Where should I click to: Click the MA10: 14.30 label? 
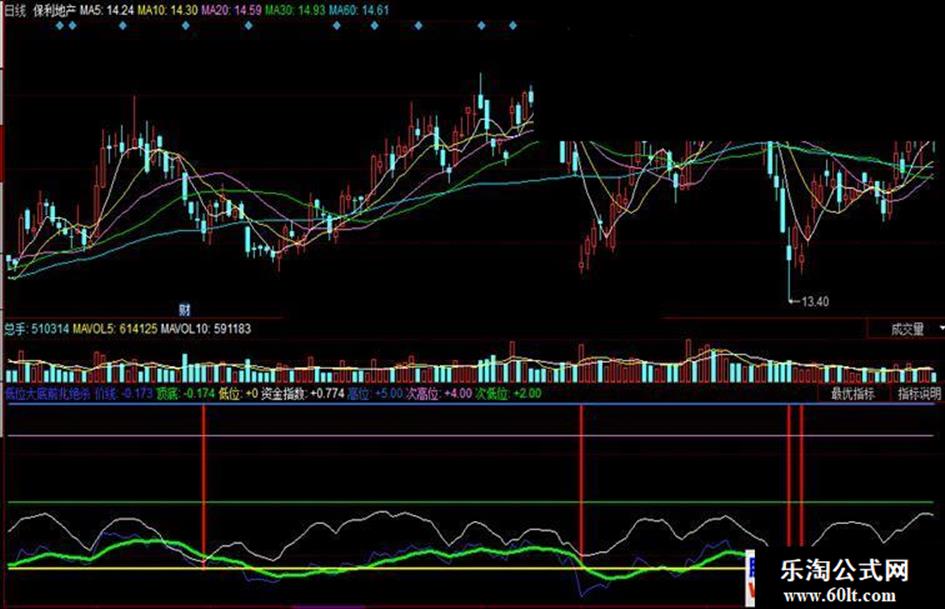pos(168,10)
